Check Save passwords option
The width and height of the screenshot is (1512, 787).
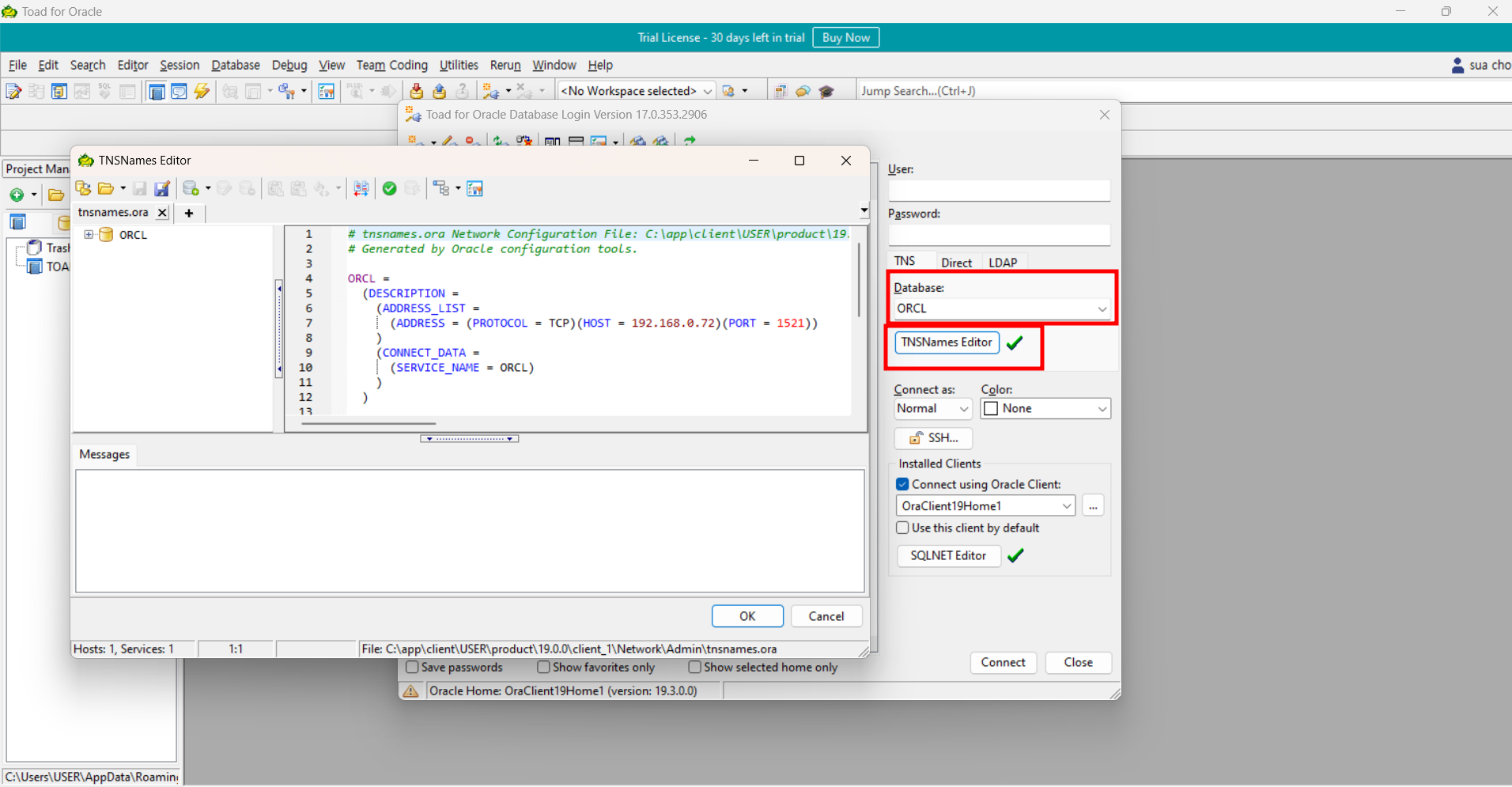click(412, 668)
